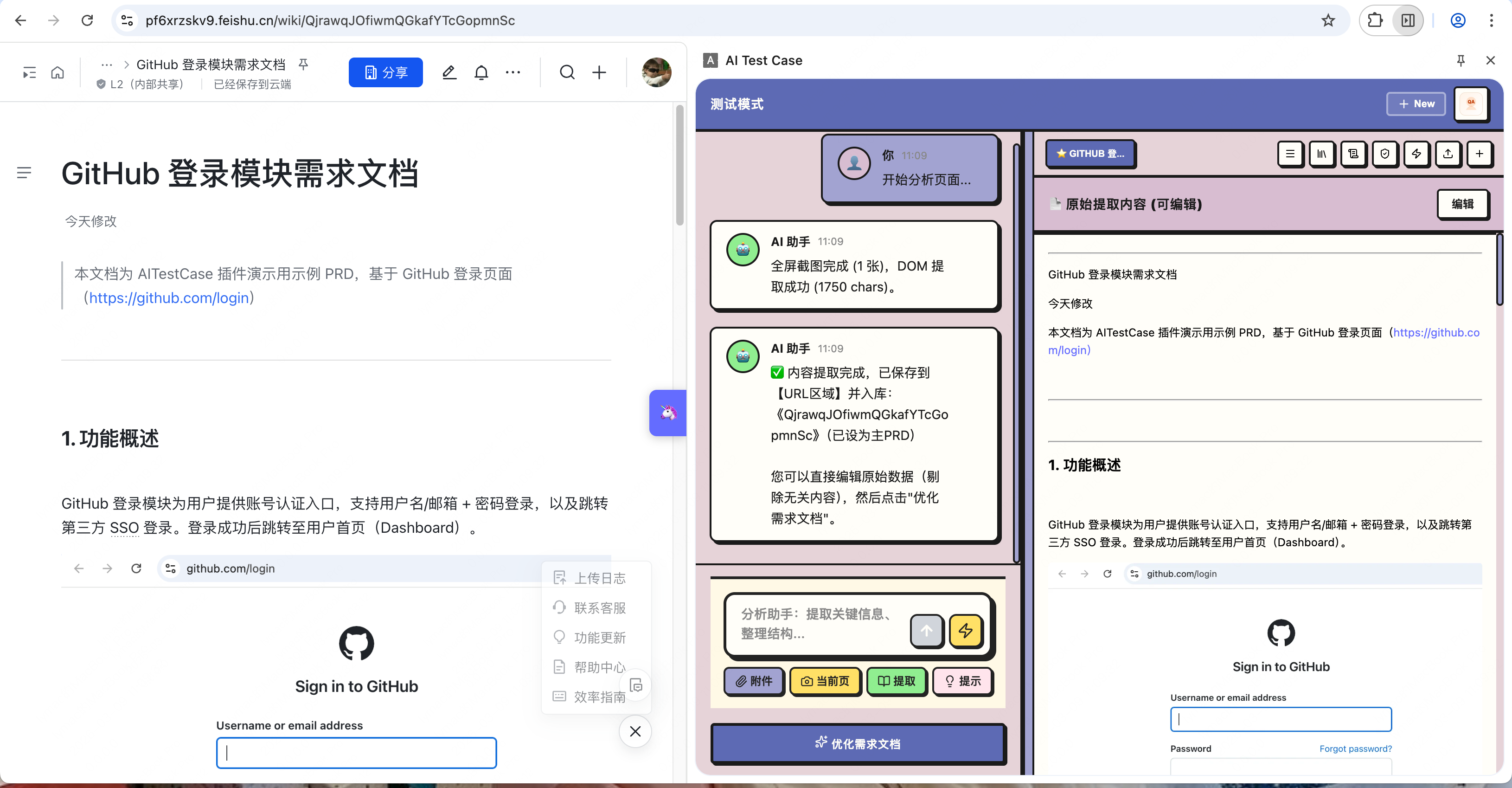Click the plus icon in plugin toolbar
This screenshot has width=1512, height=788.
coord(1480,154)
